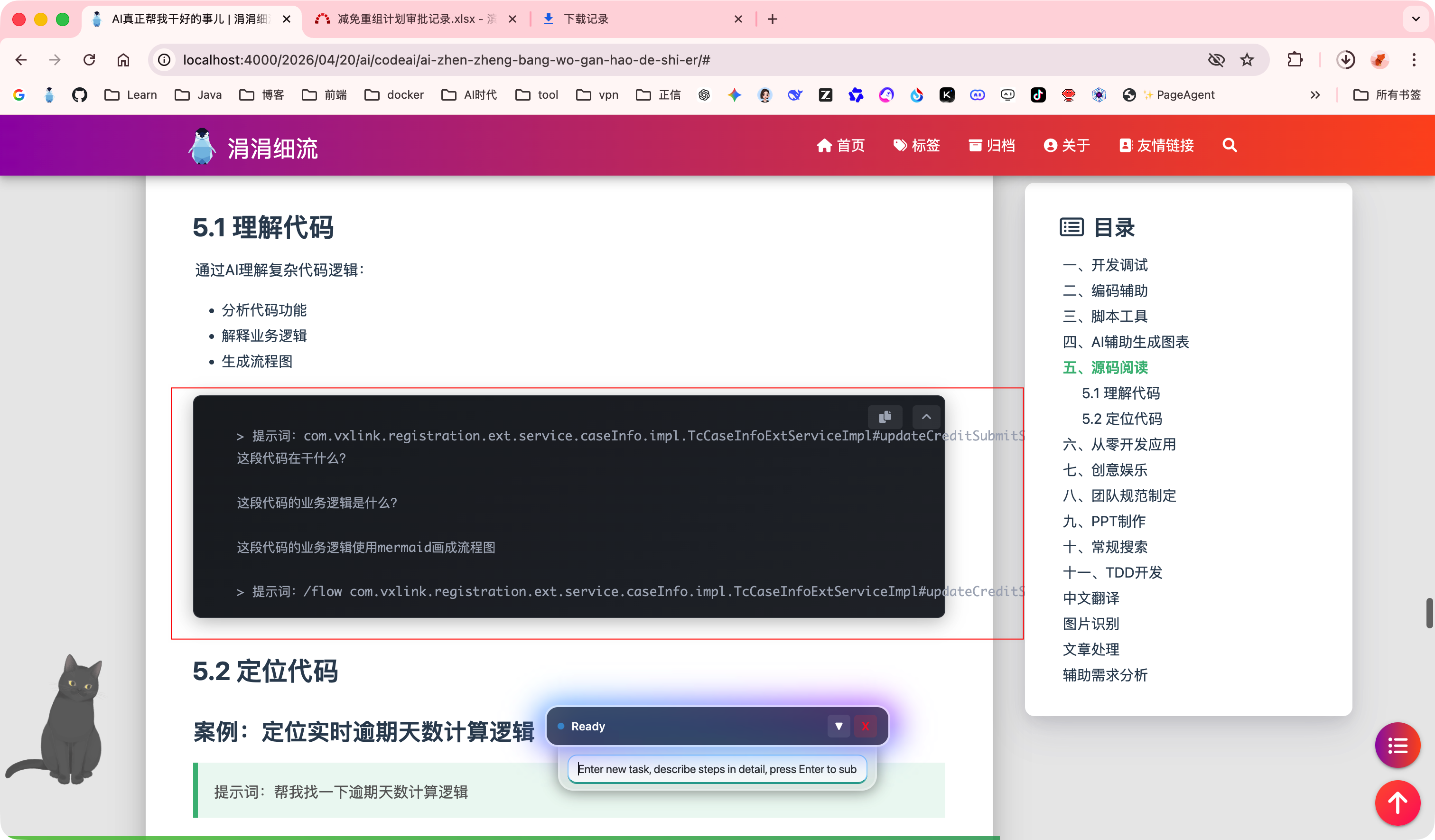1435x840 pixels.
Task: Open the browser extensions puzzle icon
Action: point(1295,60)
